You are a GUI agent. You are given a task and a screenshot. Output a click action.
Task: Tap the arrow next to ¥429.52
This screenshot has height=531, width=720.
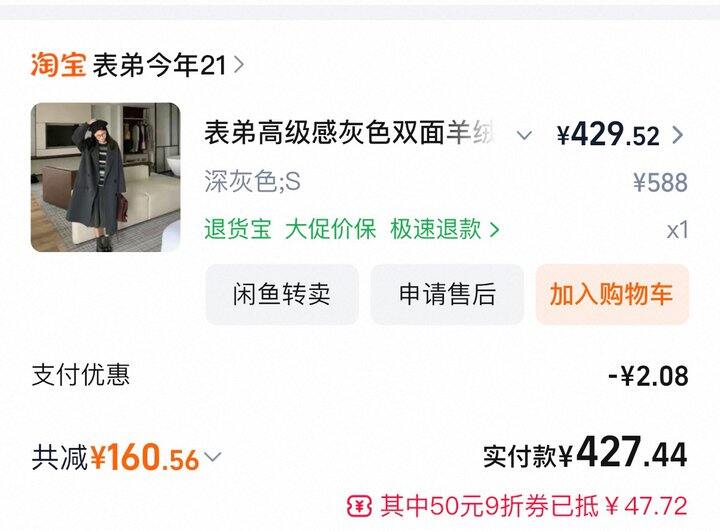click(678, 135)
